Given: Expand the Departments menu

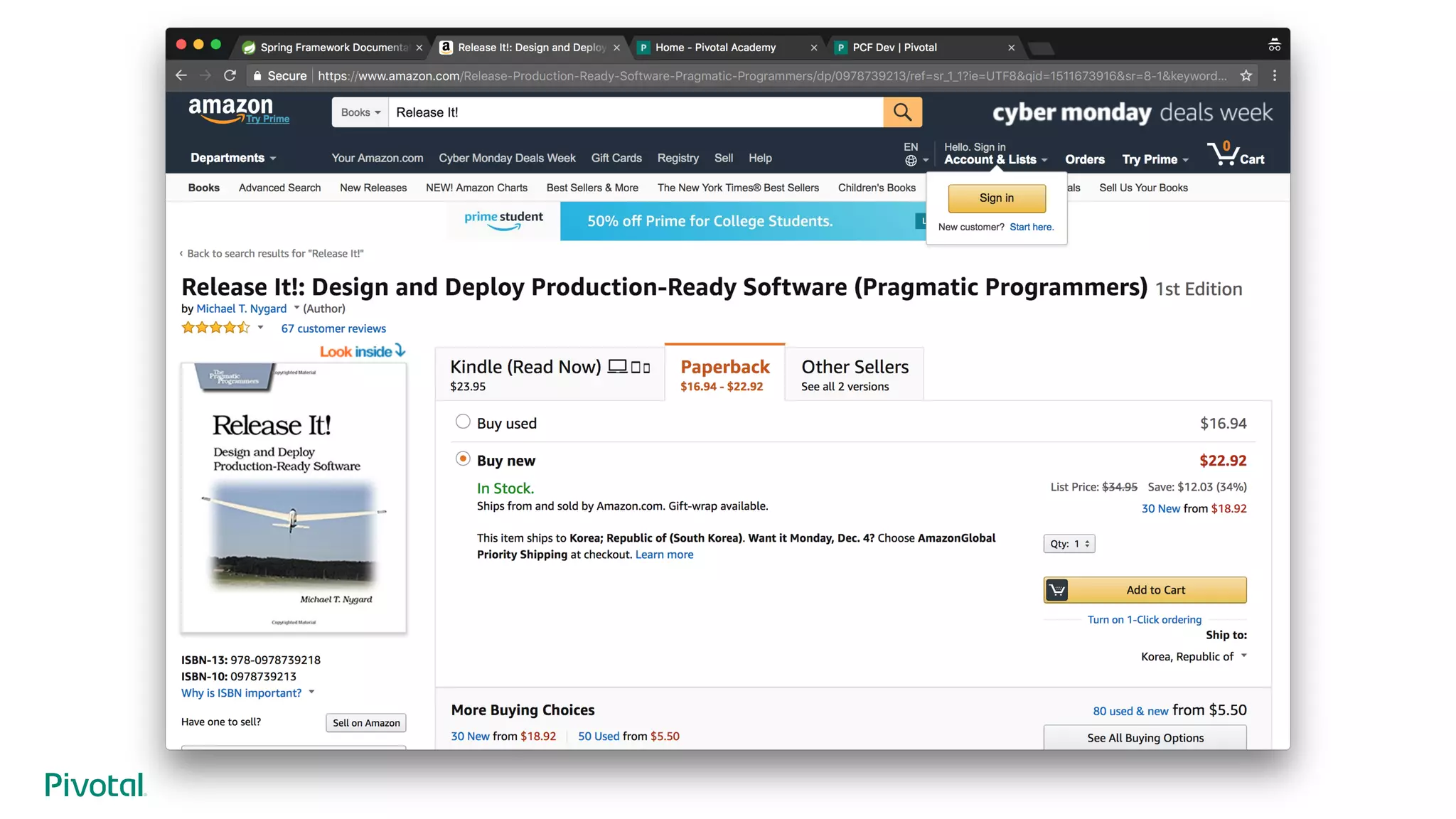Looking at the screenshot, I should [x=232, y=158].
